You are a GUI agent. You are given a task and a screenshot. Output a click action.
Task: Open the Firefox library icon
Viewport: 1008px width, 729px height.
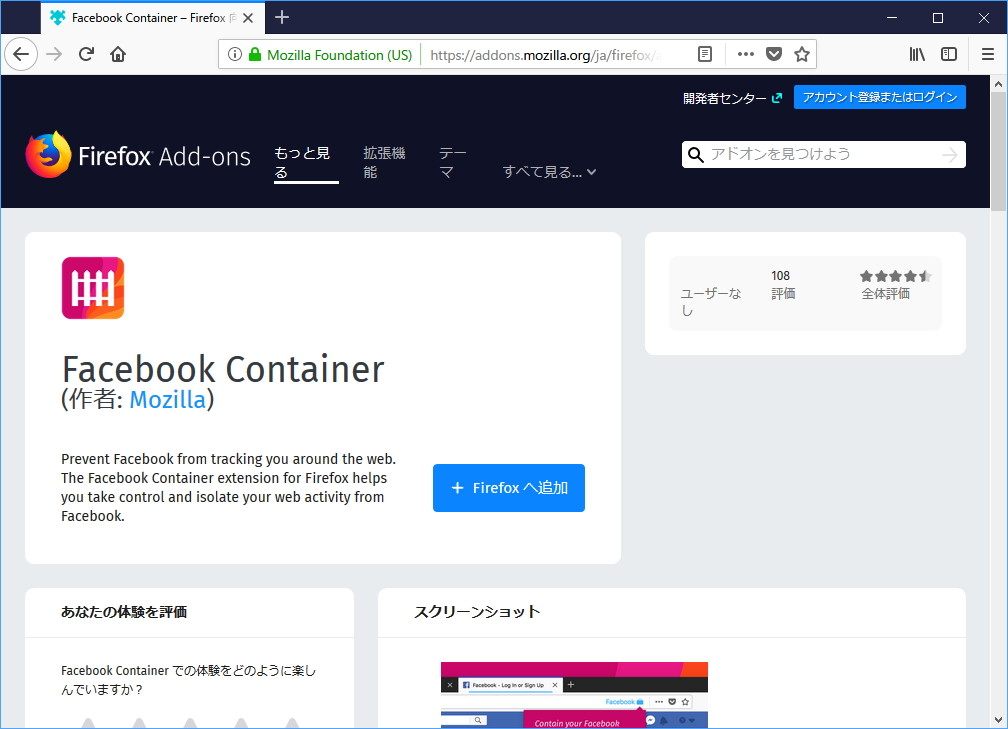917,54
